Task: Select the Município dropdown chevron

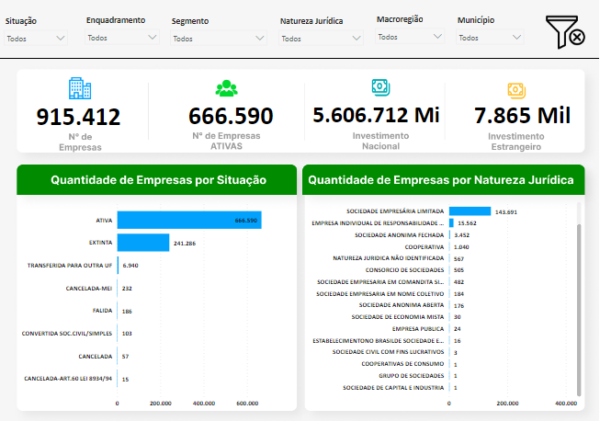Action: pos(517,38)
